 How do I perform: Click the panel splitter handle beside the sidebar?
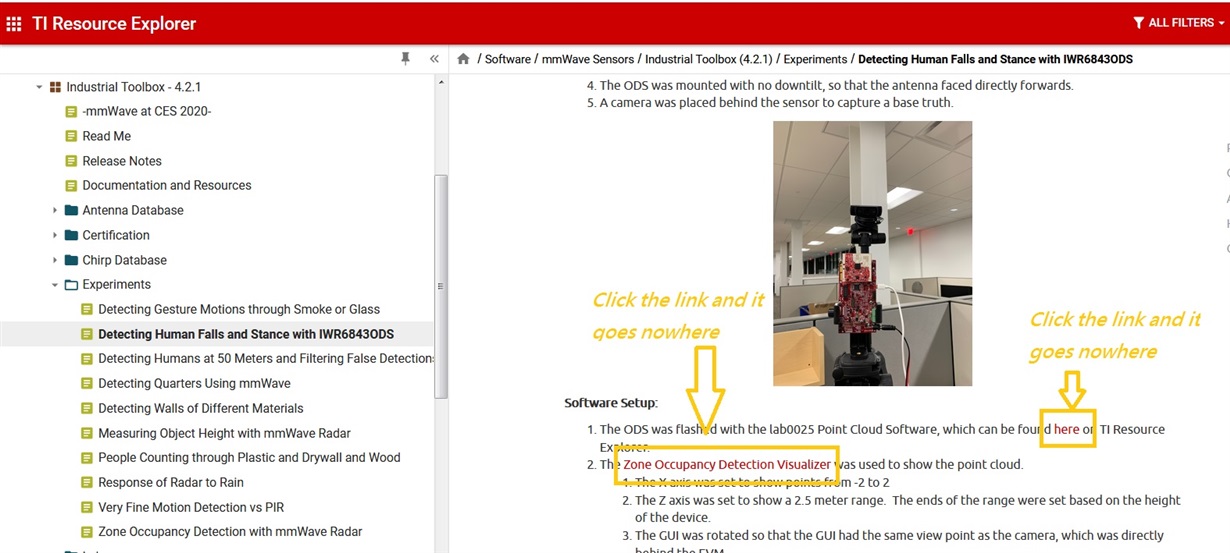click(441, 286)
